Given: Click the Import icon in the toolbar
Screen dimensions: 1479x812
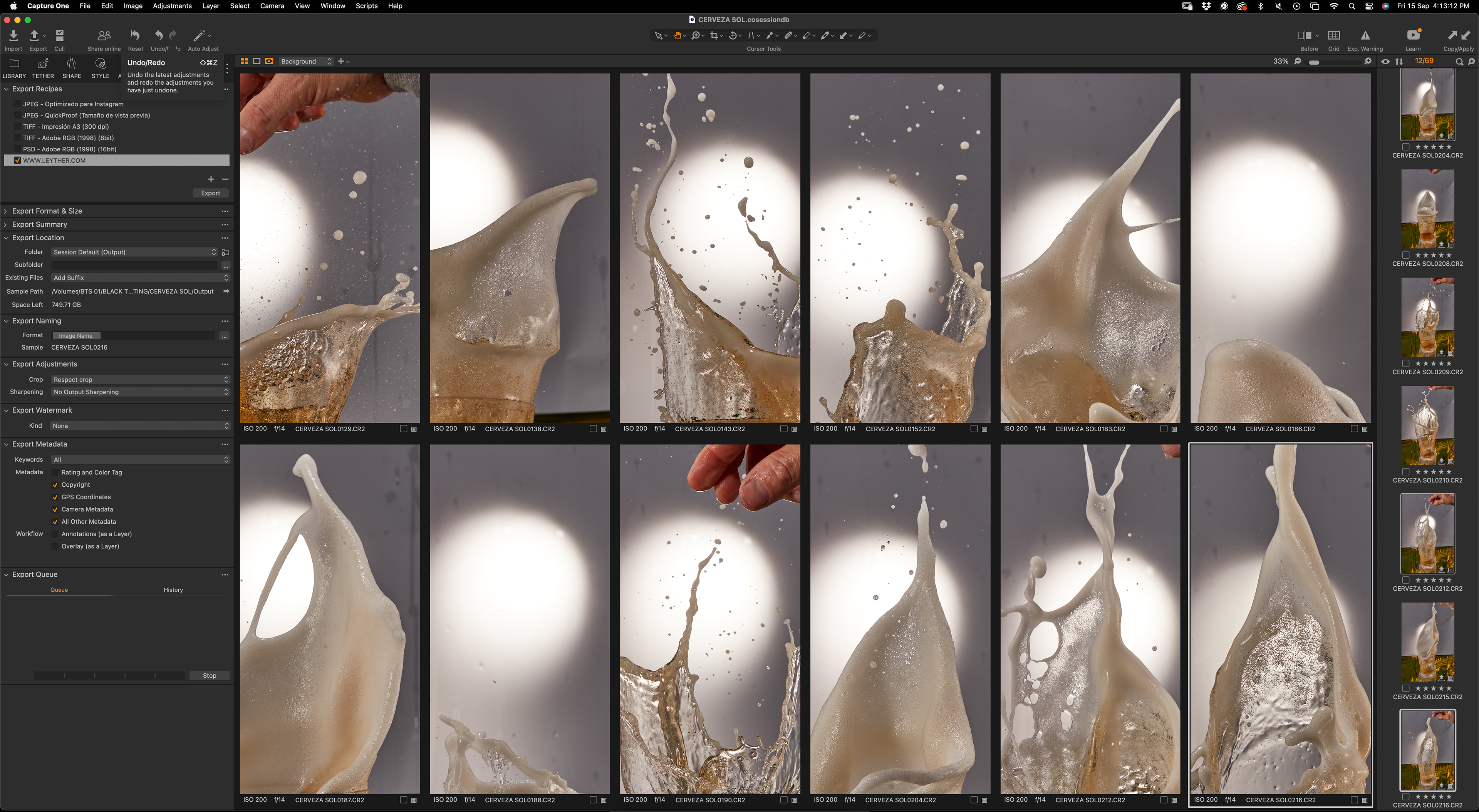Looking at the screenshot, I should click(13, 35).
